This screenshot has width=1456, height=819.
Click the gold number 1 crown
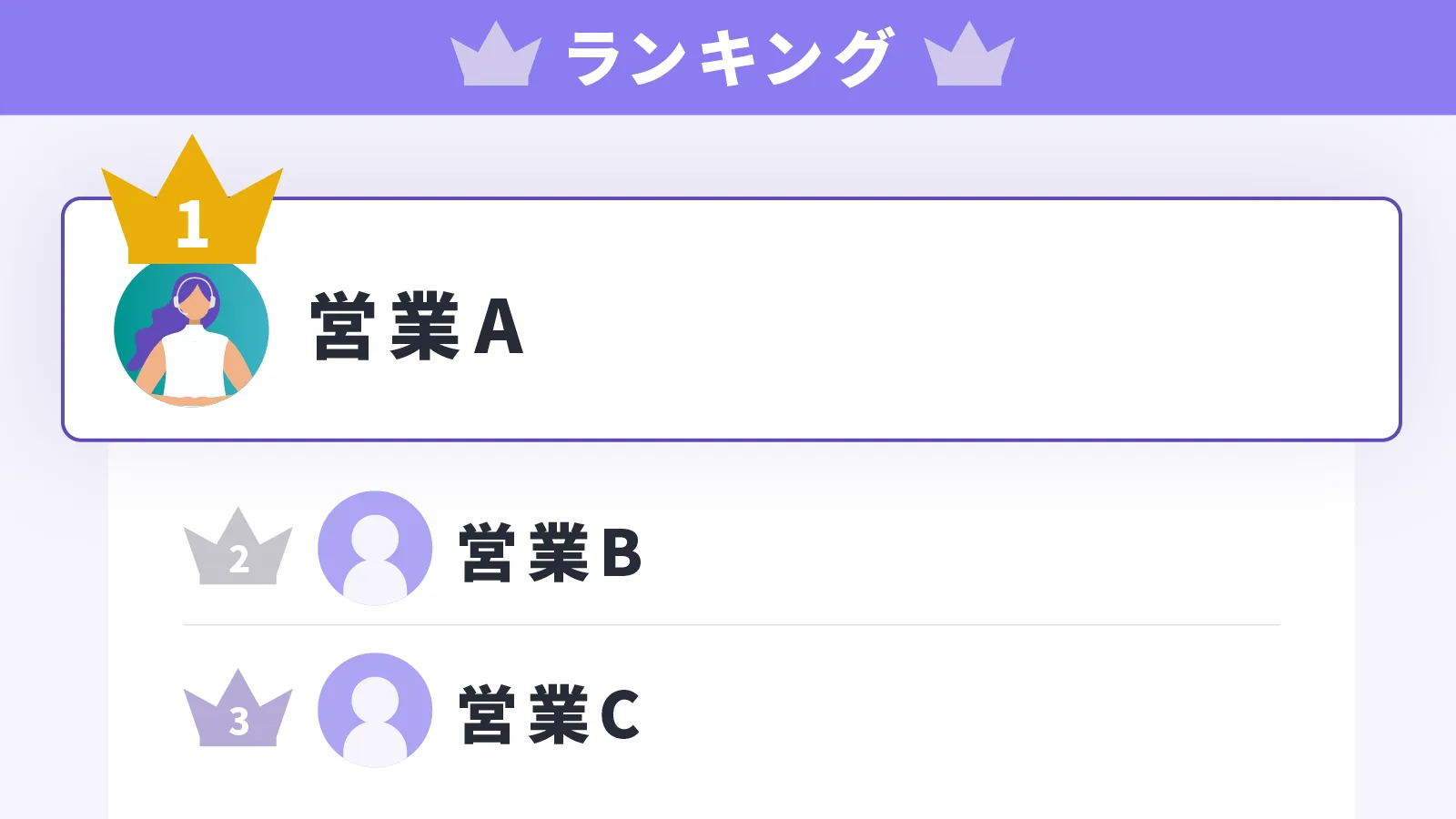coord(192,211)
